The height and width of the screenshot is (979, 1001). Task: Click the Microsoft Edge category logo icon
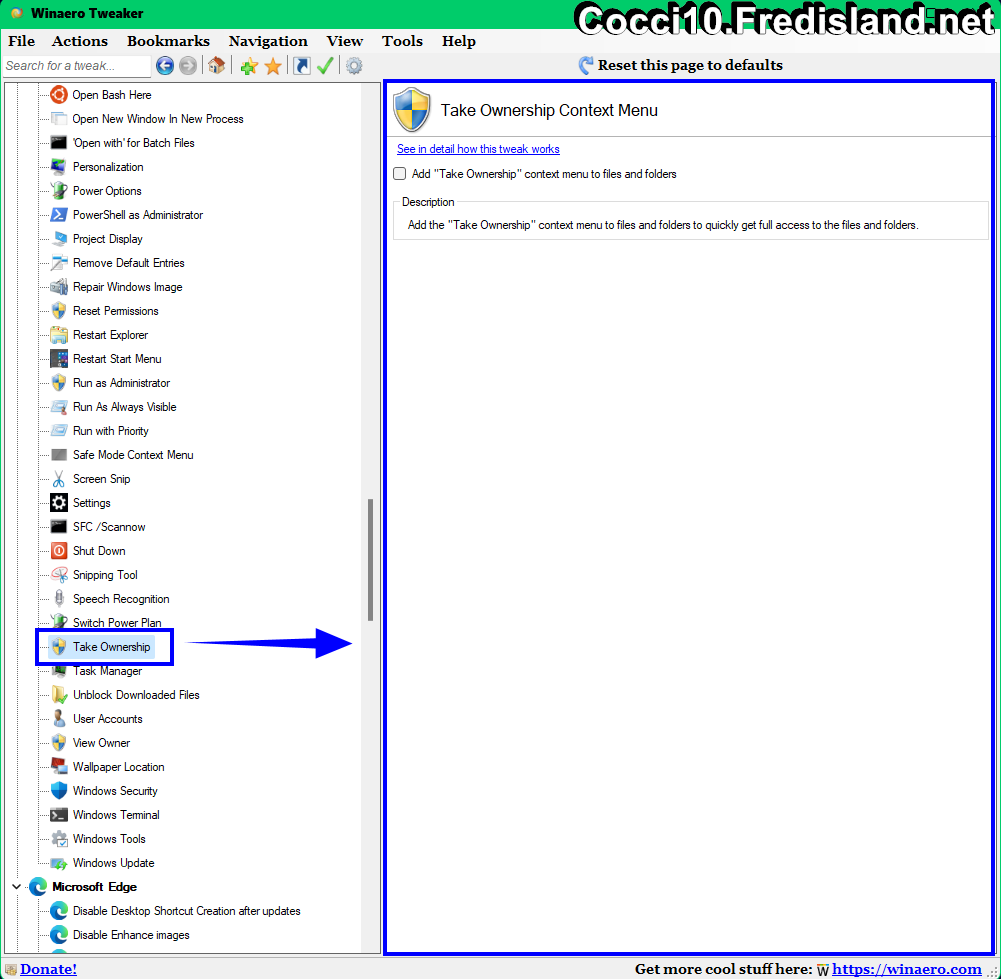coord(38,886)
